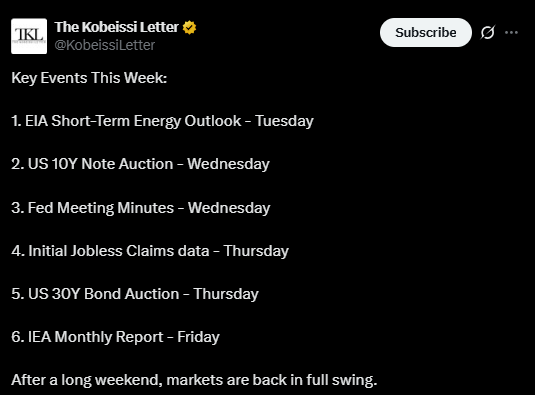Screen dimensions: 535x395
Task: Click the 'After a long weekend' sentence
Action: [x=194, y=380]
